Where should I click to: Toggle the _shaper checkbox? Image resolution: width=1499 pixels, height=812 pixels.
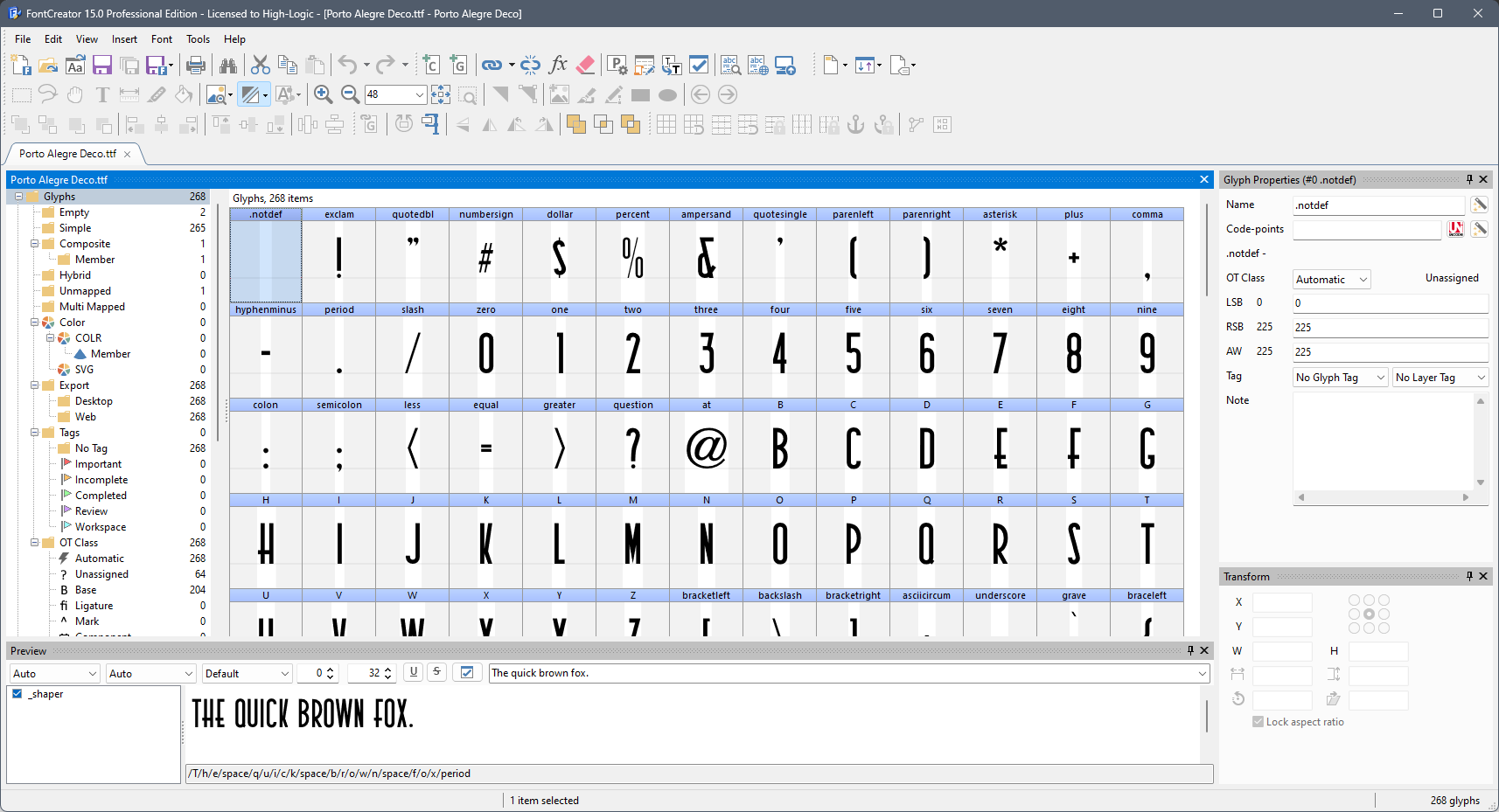[x=17, y=693]
